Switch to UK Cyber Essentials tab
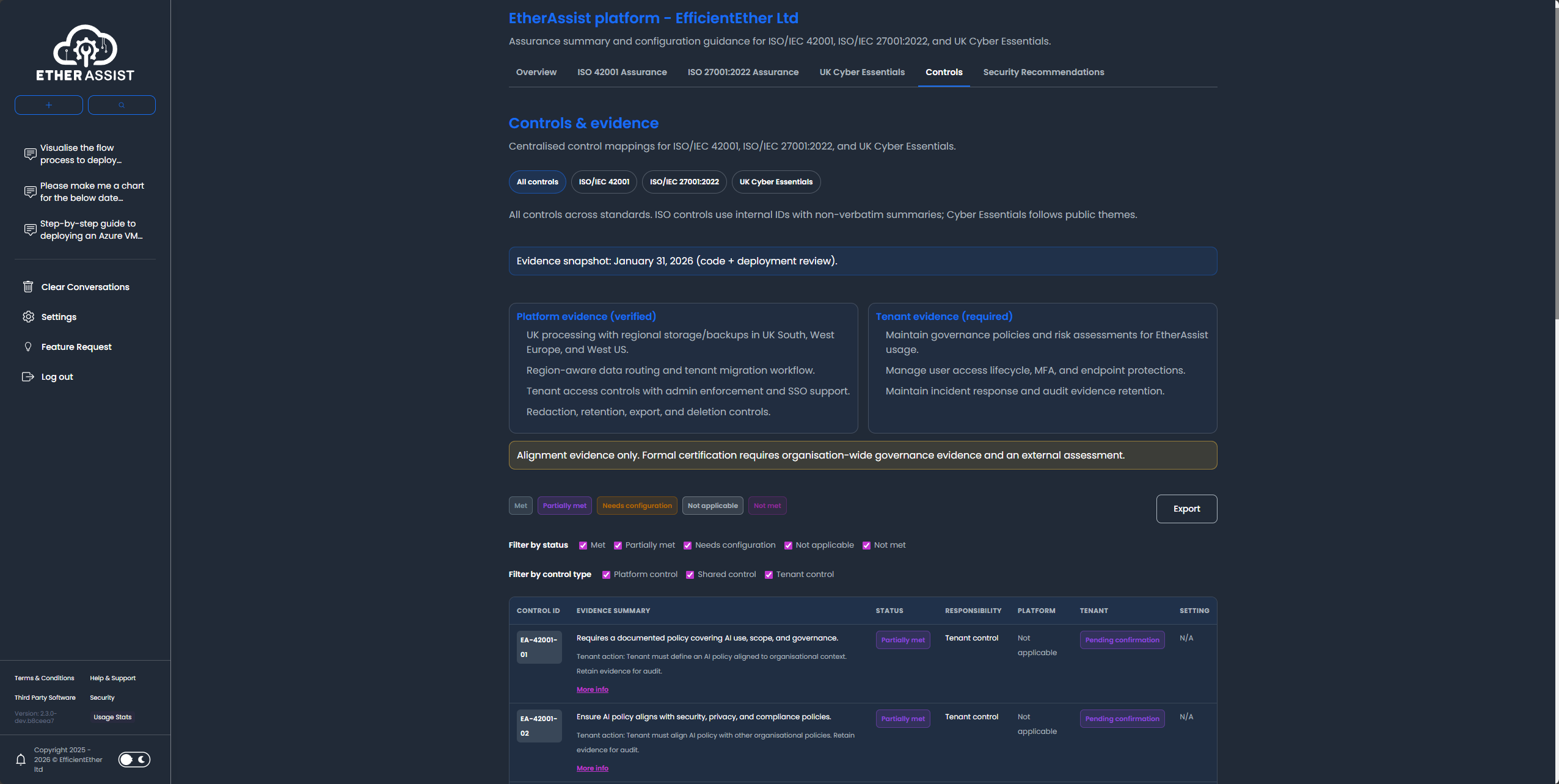The image size is (1559, 784). pos(862,72)
